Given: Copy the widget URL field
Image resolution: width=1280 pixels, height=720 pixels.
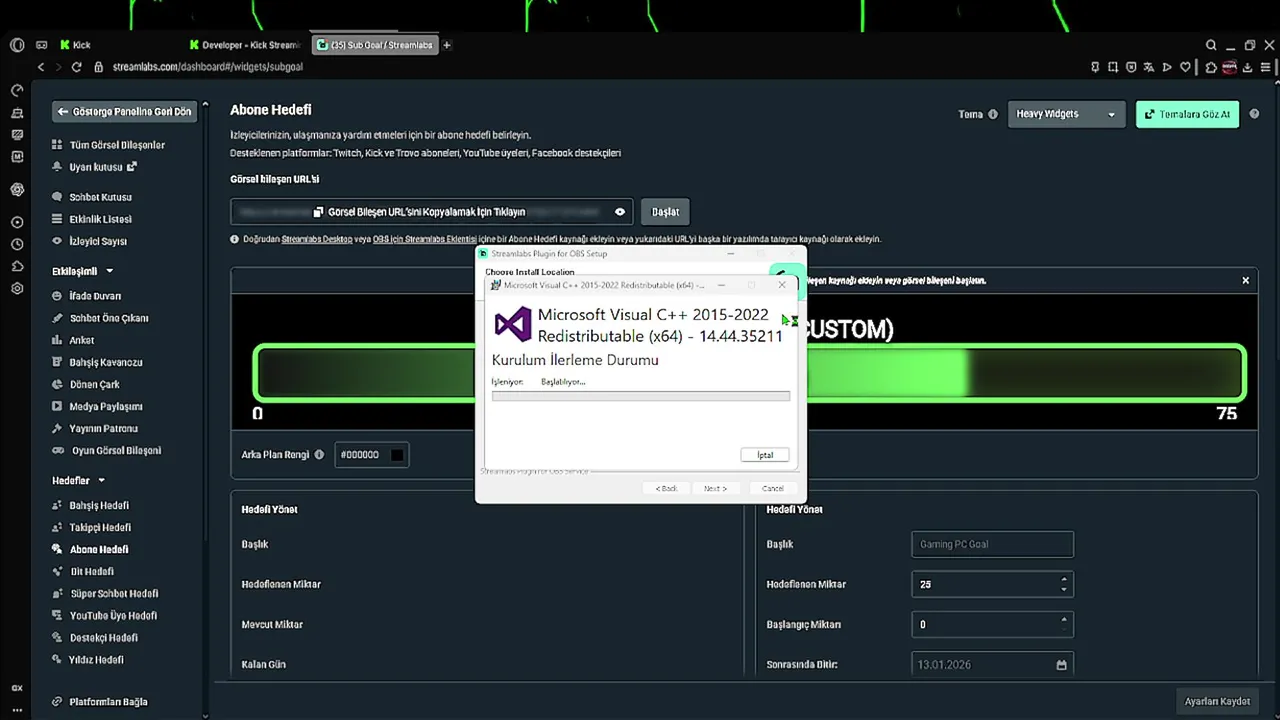Looking at the screenshot, I should coord(431,212).
